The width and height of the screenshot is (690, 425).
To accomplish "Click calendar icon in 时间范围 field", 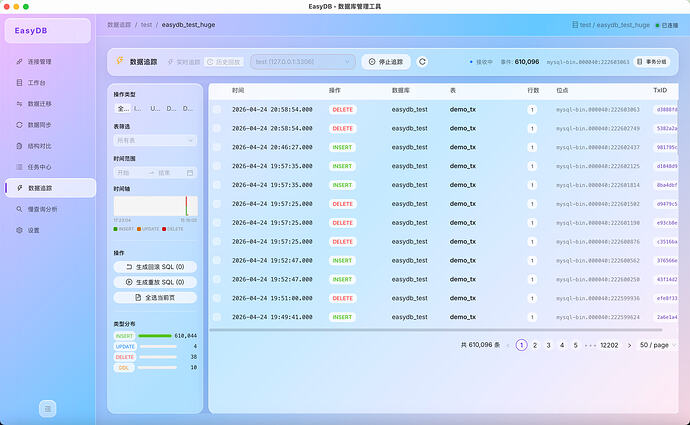I will click(x=190, y=173).
